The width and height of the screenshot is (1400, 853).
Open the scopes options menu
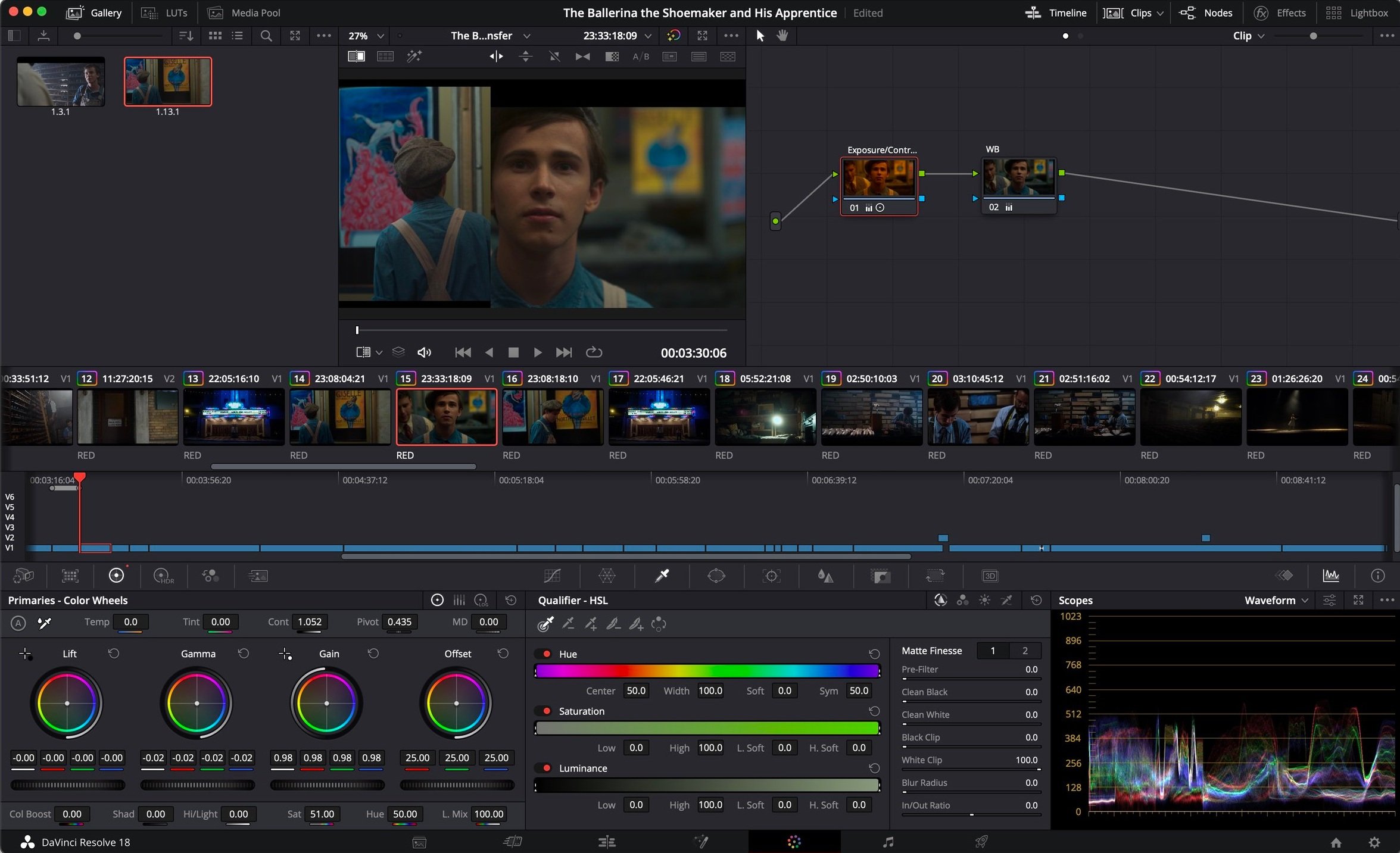click(x=1386, y=600)
